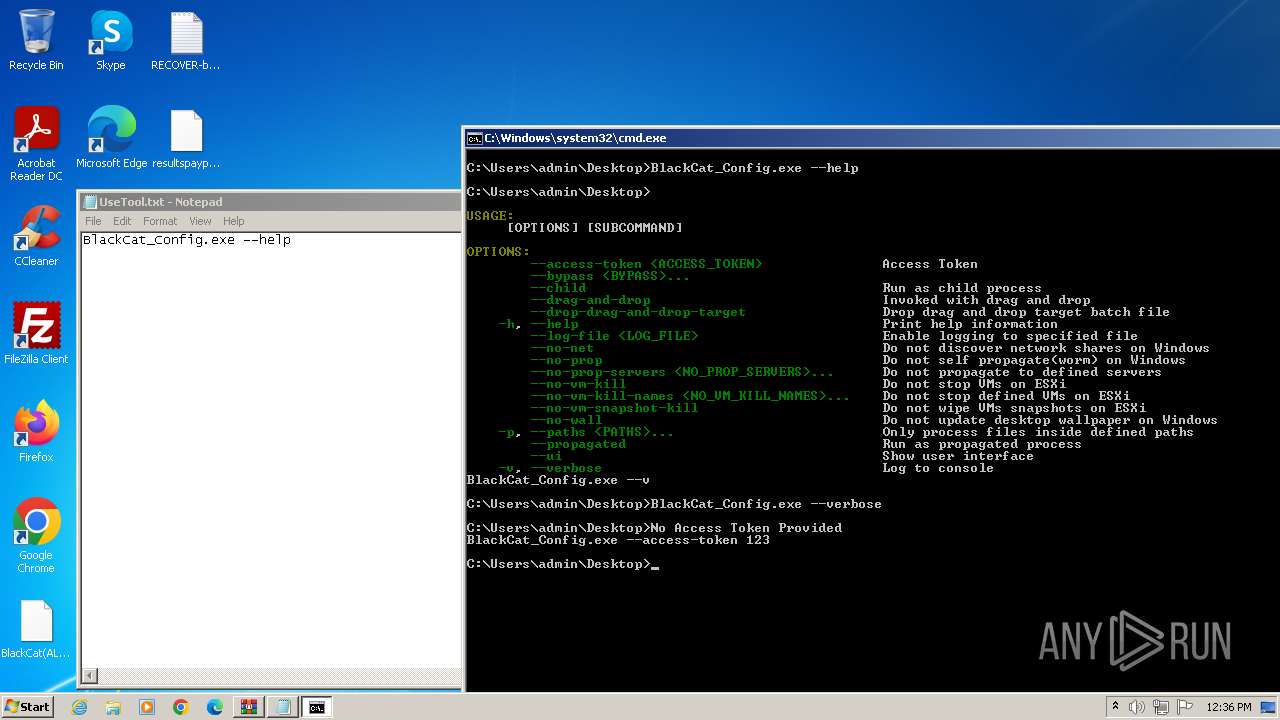Open the Action Center flag icon
The image size is (1280, 720).
[1185, 707]
